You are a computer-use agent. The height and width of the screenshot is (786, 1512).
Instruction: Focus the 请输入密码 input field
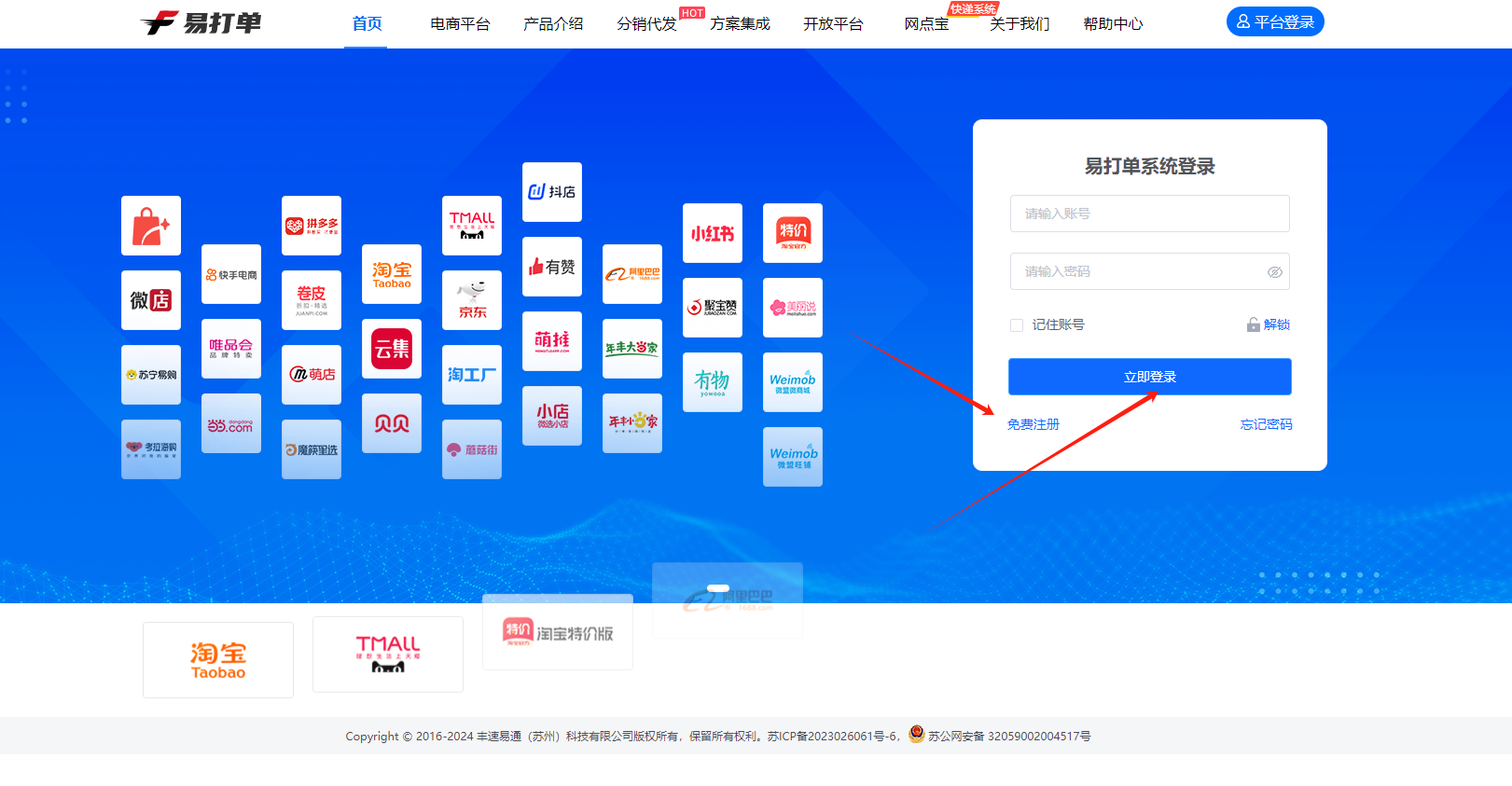click(1150, 271)
